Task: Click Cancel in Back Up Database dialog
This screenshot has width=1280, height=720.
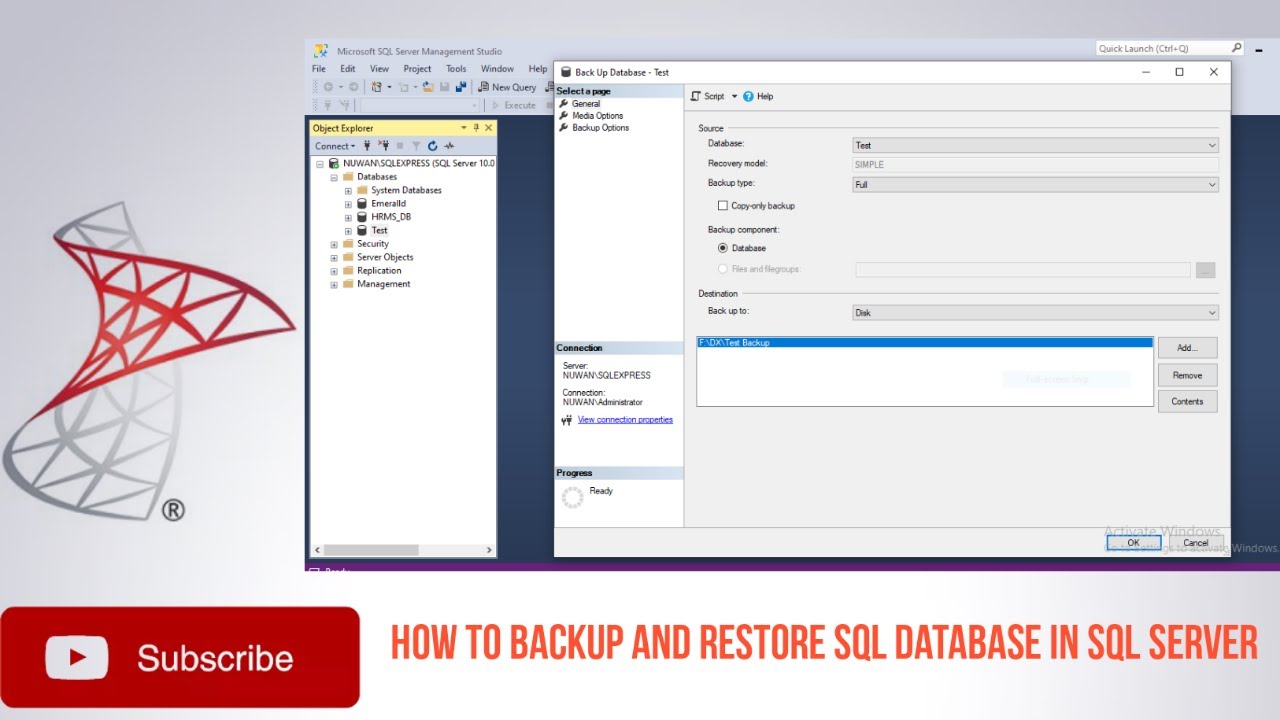Action: coord(1196,543)
